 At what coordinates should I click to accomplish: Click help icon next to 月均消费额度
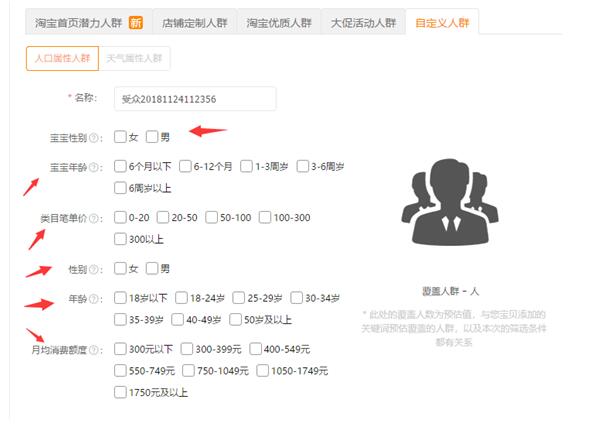(94, 350)
